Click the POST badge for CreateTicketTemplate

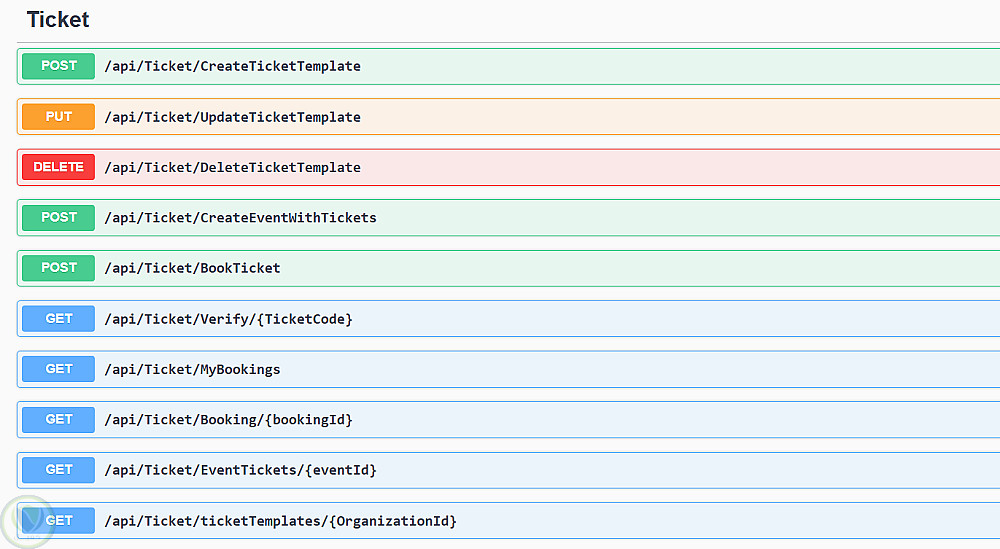[59, 66]
